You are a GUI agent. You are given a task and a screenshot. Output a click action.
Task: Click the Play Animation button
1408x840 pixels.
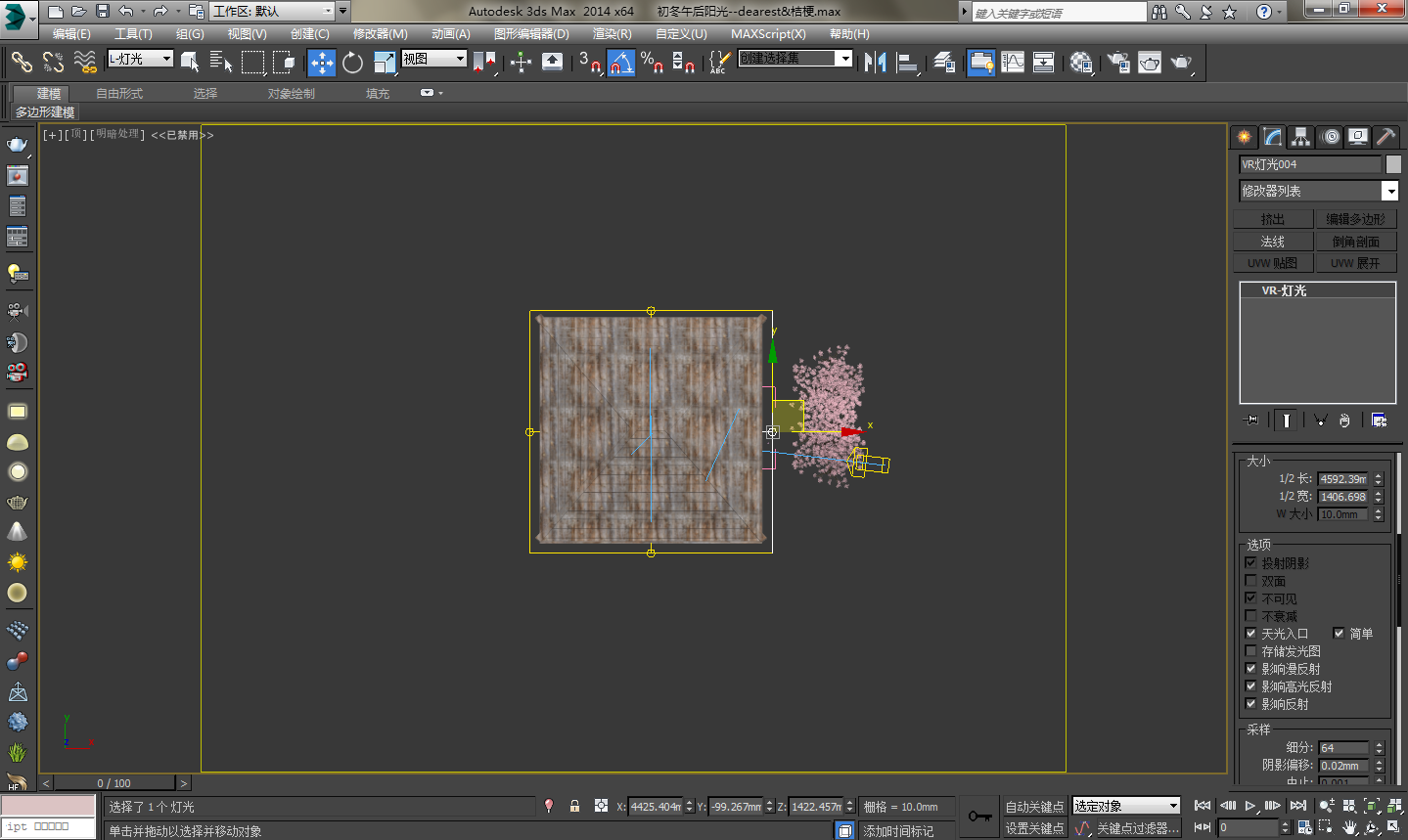point(1250,806)
